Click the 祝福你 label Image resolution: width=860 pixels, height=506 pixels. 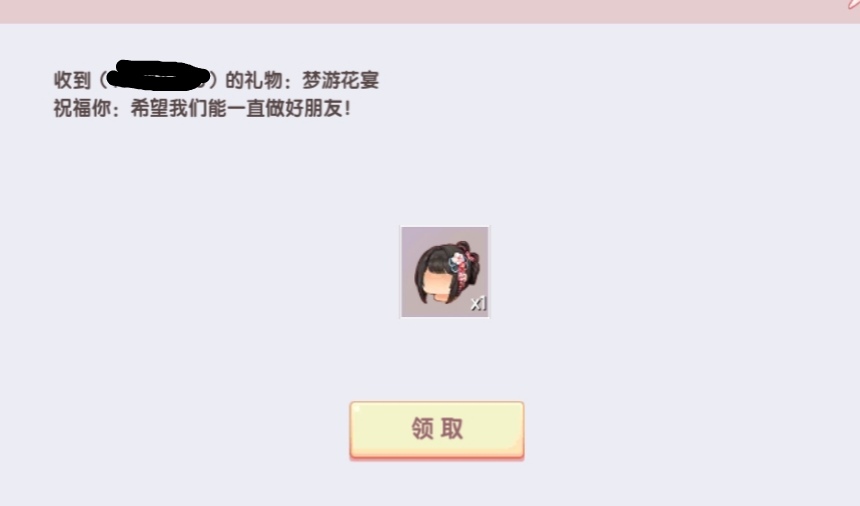[82, 109]
